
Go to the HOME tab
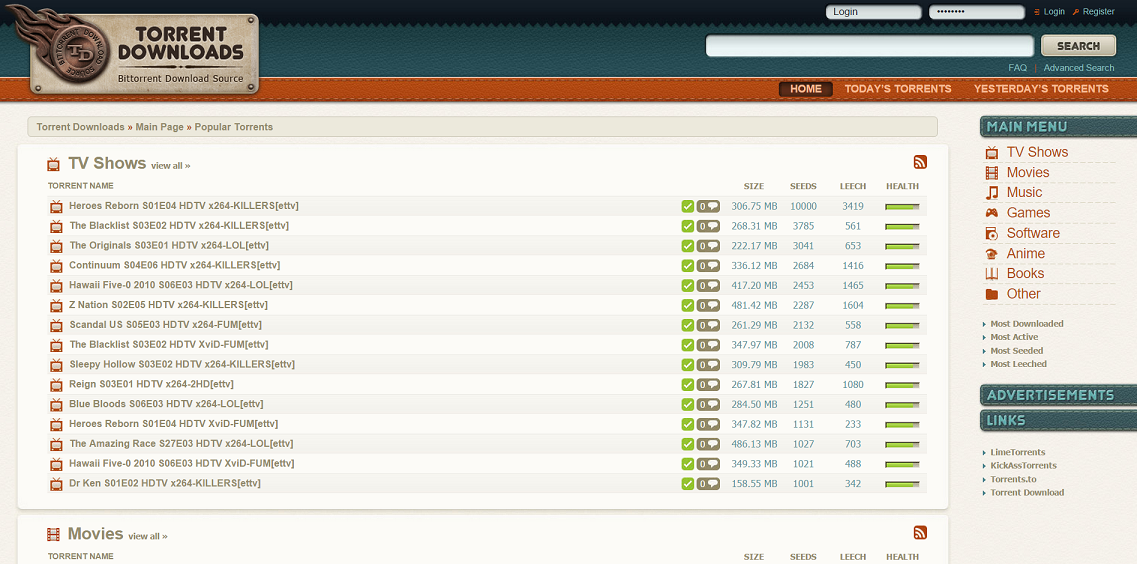point(806,88)
